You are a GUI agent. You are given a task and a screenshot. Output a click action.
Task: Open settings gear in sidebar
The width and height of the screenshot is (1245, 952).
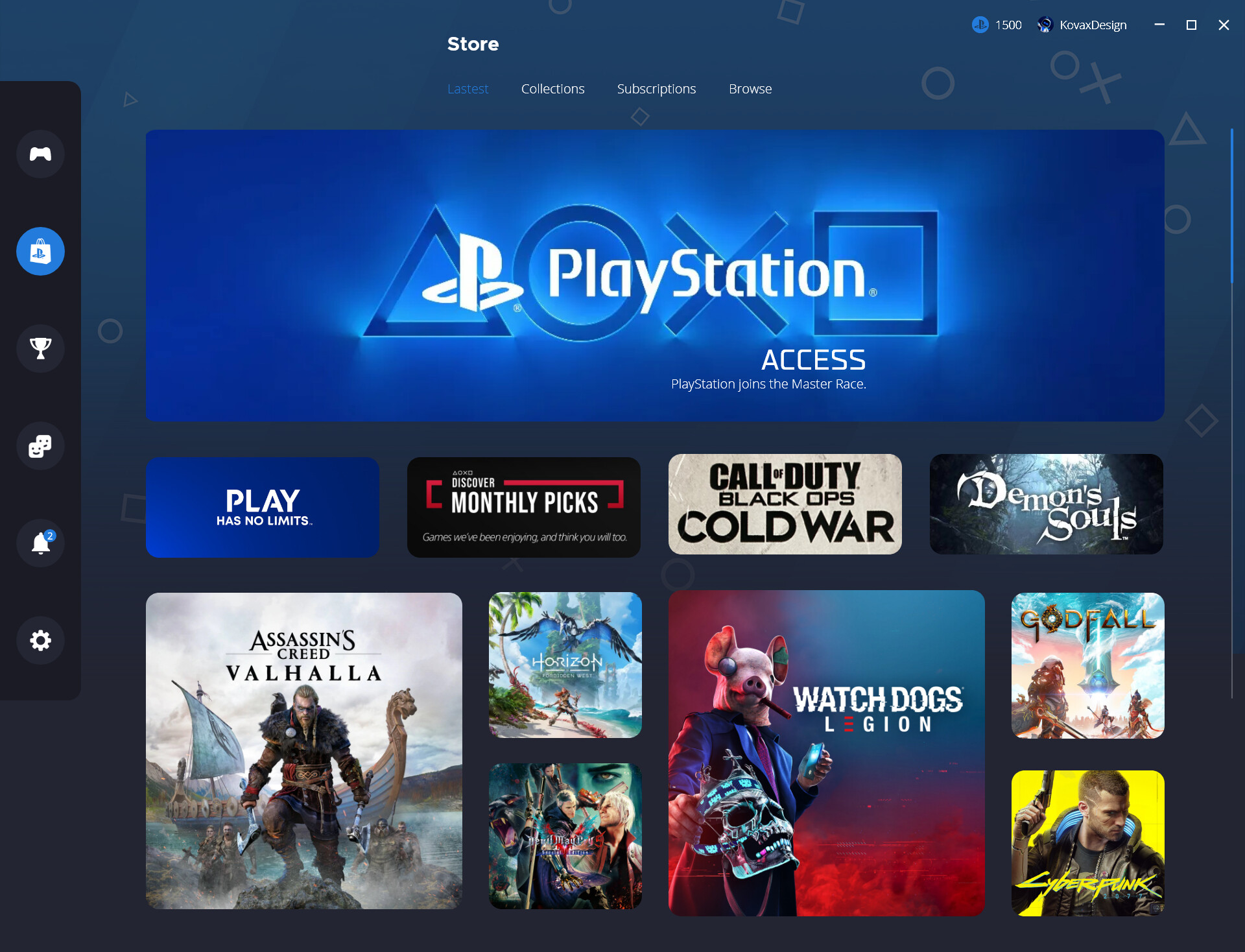[x=40, y=640]
